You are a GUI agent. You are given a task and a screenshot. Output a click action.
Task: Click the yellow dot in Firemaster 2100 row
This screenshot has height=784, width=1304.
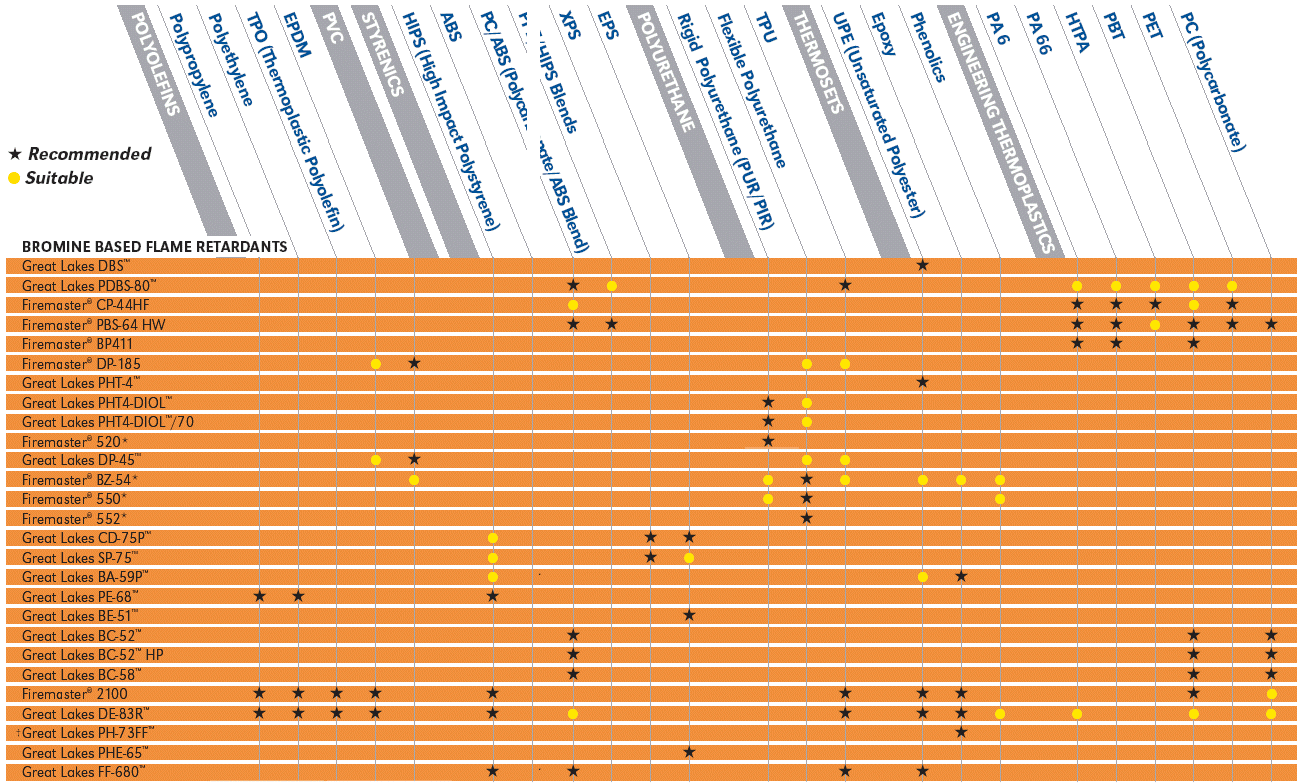1271,694
